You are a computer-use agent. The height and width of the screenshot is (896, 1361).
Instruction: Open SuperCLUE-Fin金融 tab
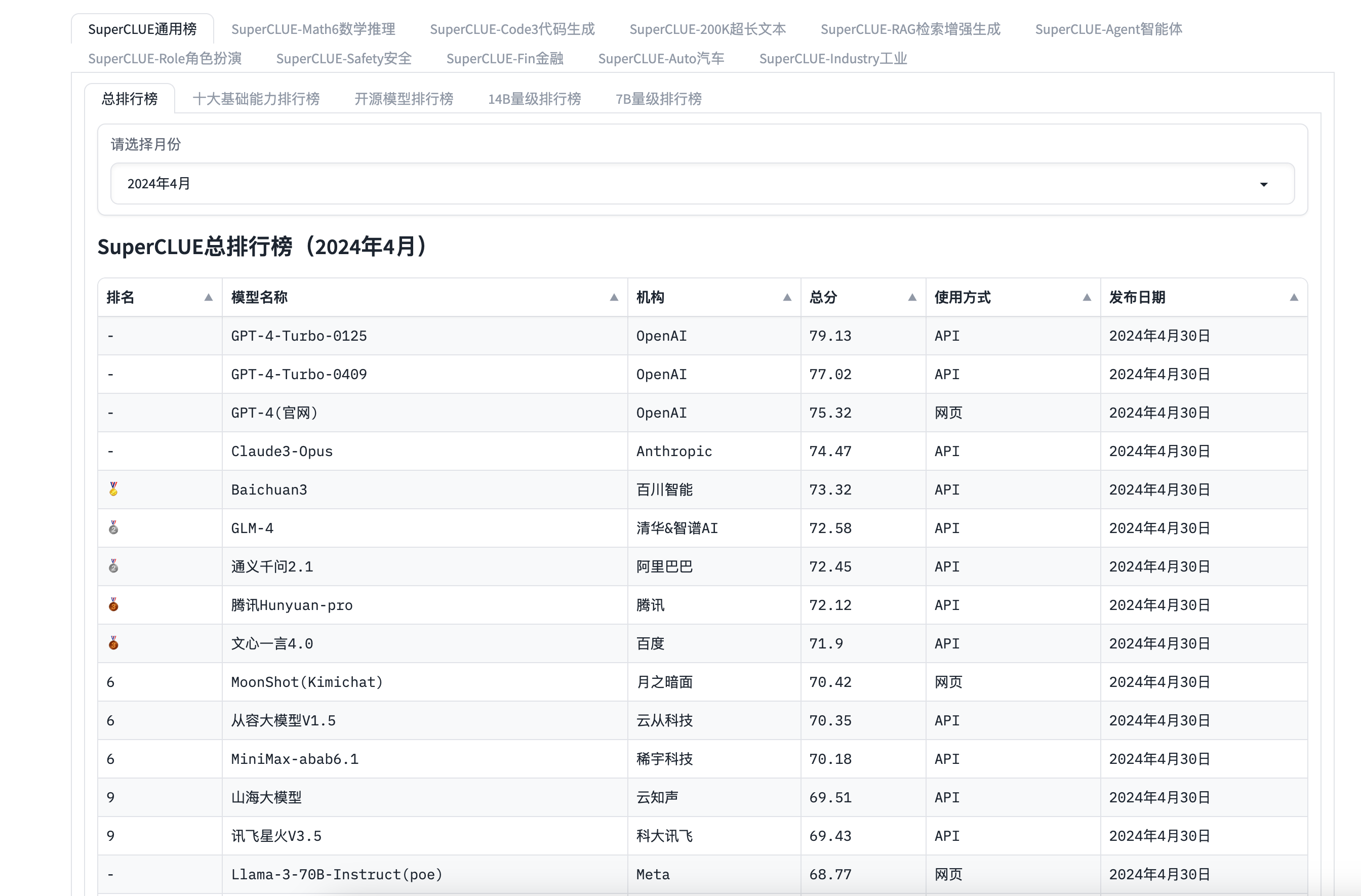[x=505, y=58]
